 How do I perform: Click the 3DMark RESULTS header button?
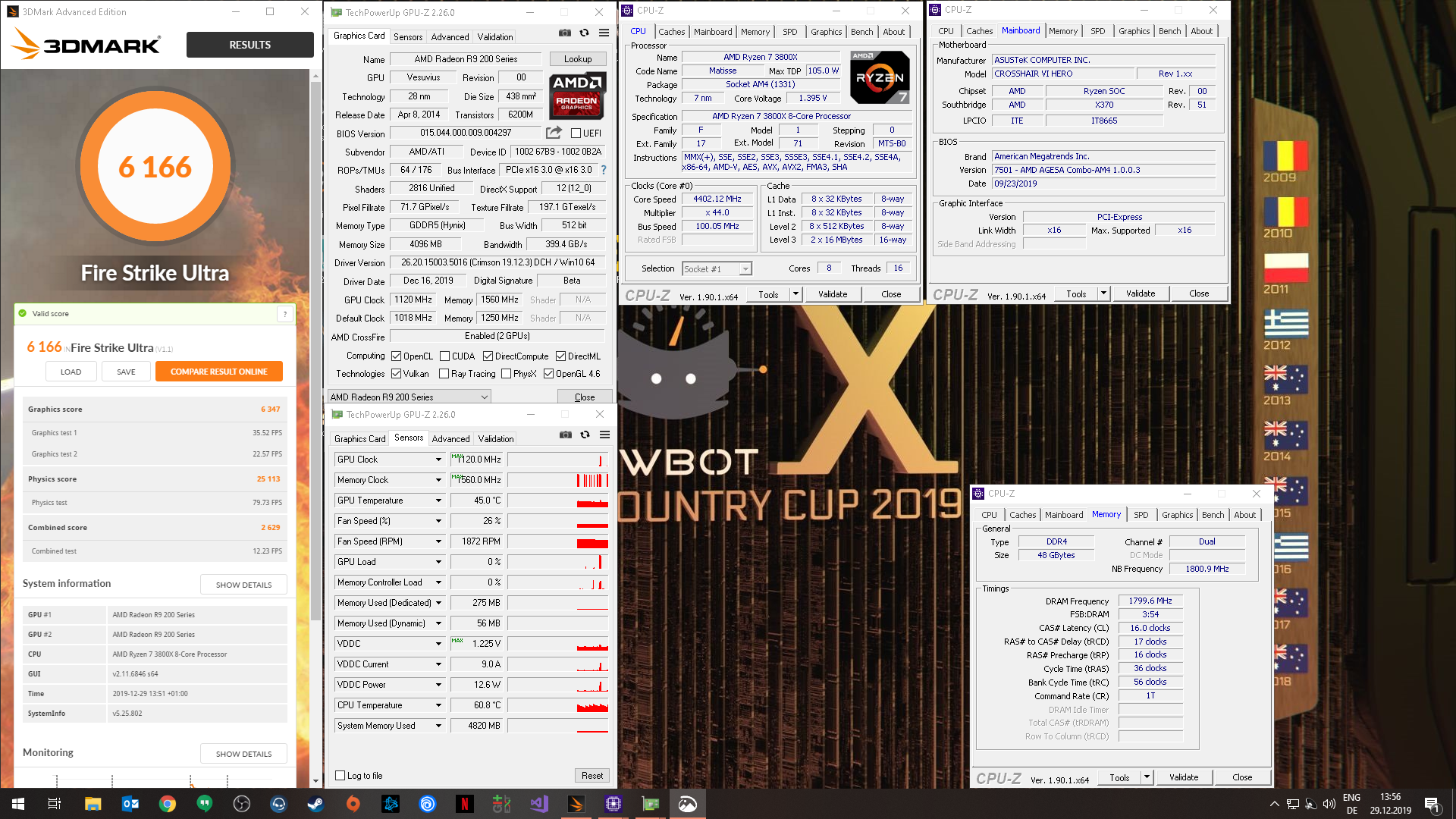[249, 45]
